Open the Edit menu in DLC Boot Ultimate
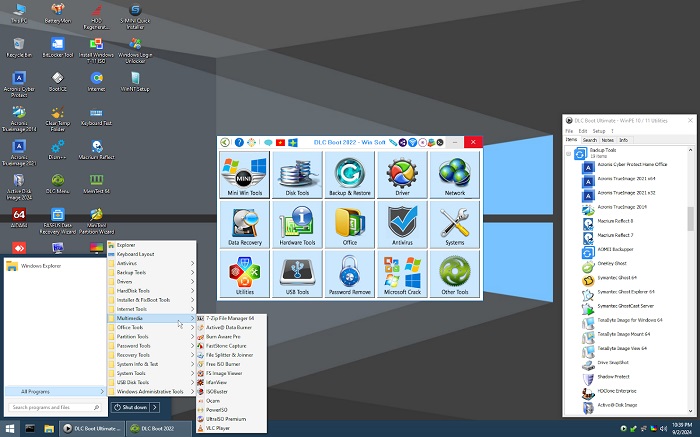The width and height of the screenshot is (700, 437). 583,131
